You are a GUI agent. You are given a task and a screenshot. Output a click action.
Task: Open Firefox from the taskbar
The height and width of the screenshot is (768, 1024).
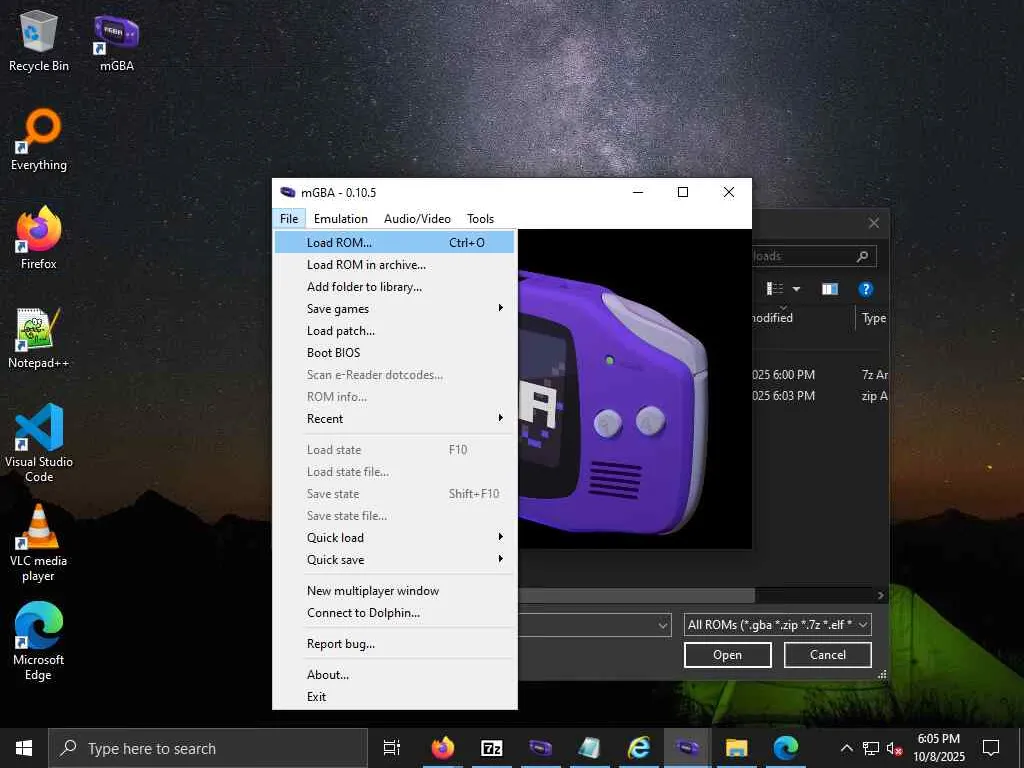tap(442, 748)
